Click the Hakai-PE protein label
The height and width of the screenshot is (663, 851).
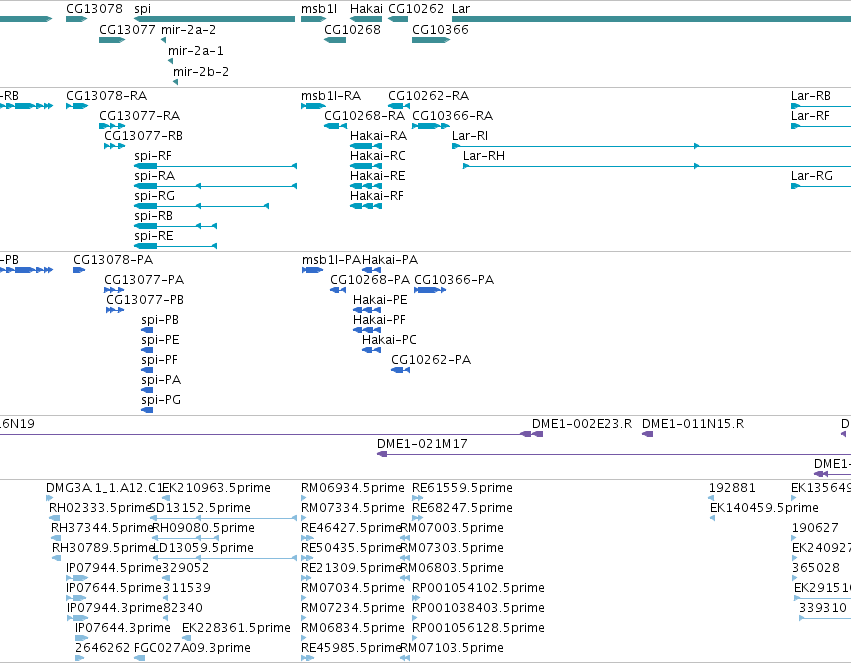[380, 300]
